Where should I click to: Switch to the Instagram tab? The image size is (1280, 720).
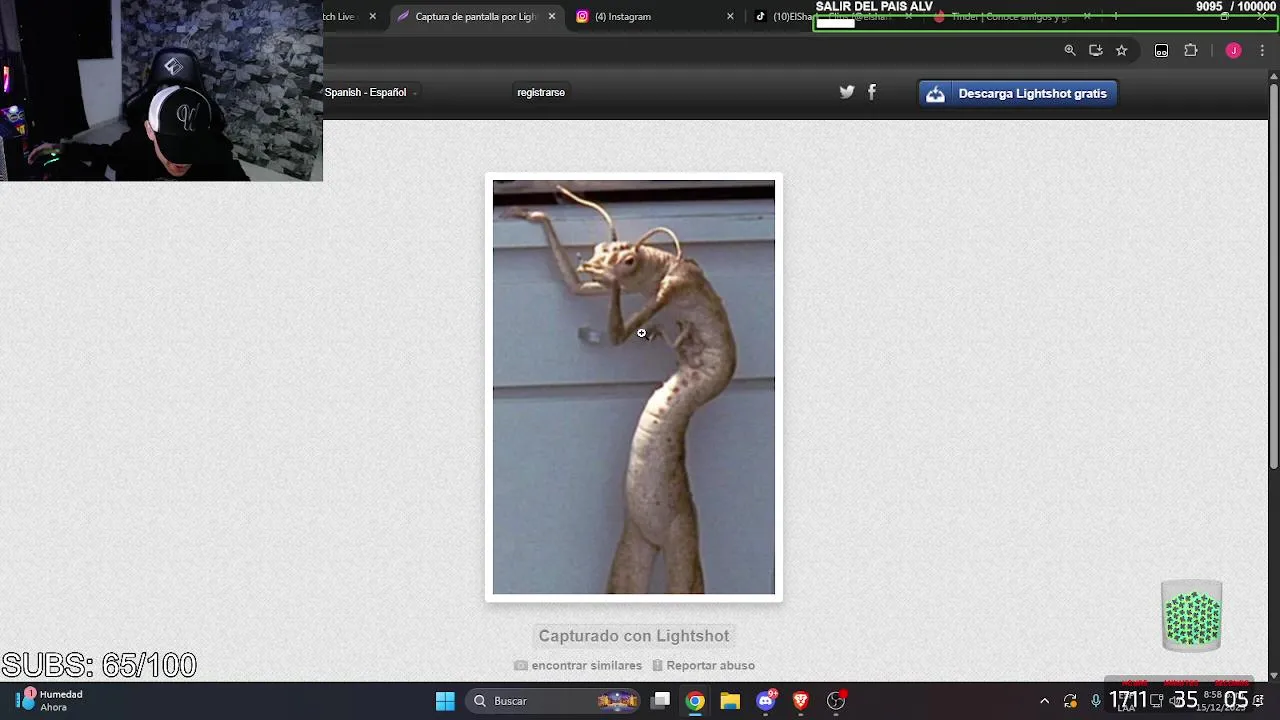(x=650, y=16)
